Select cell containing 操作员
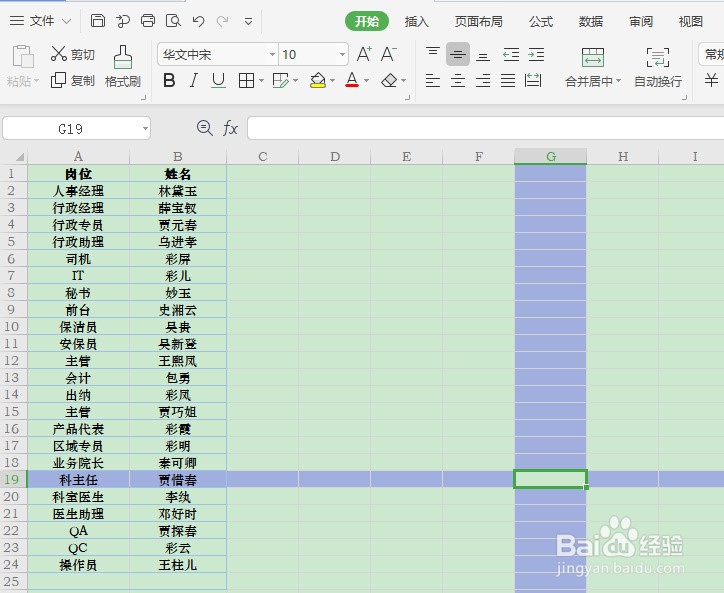The width and height of the screenshot is (724, 593). click(78, 565)
